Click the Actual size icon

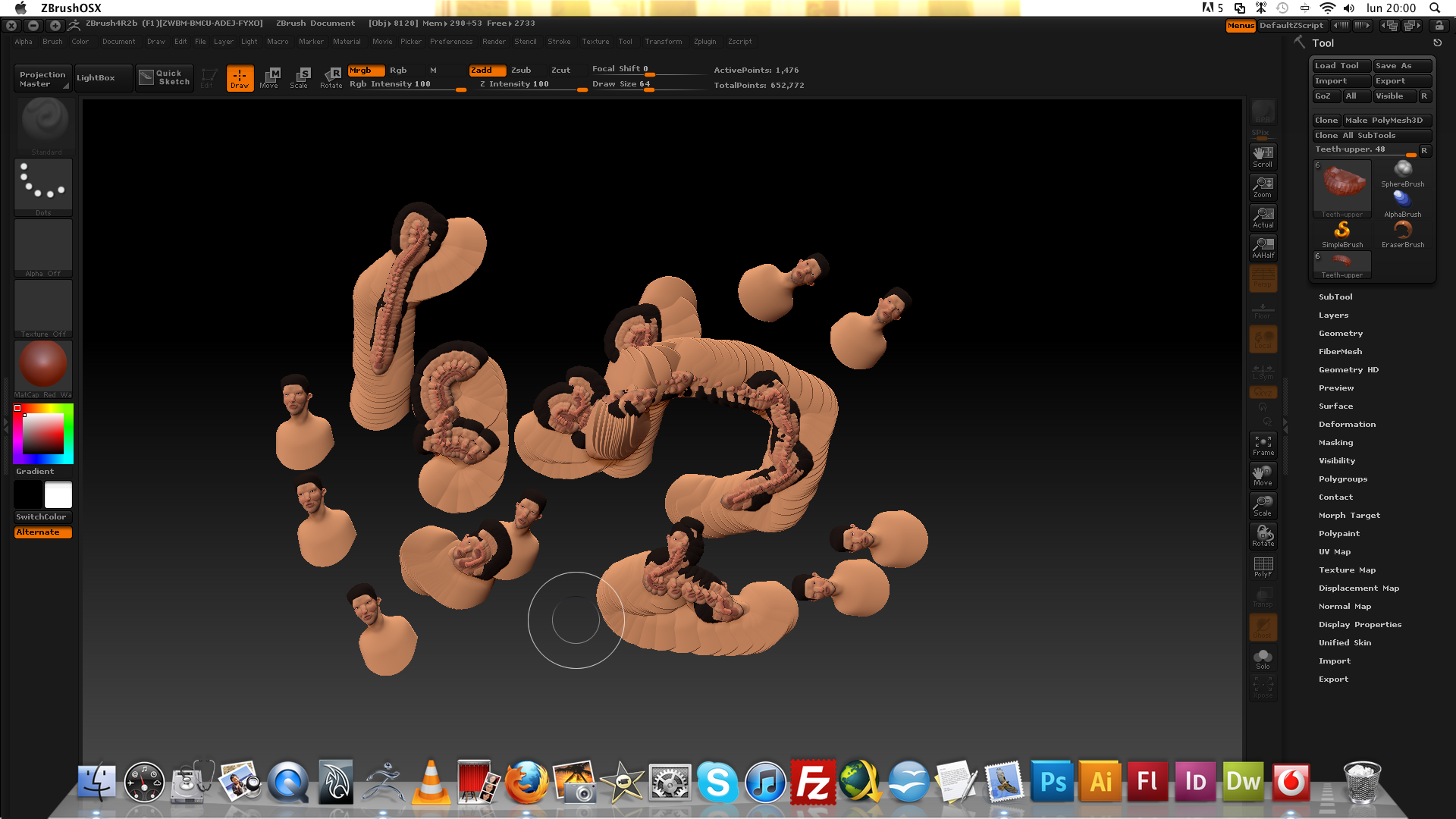coord(1263,218)
